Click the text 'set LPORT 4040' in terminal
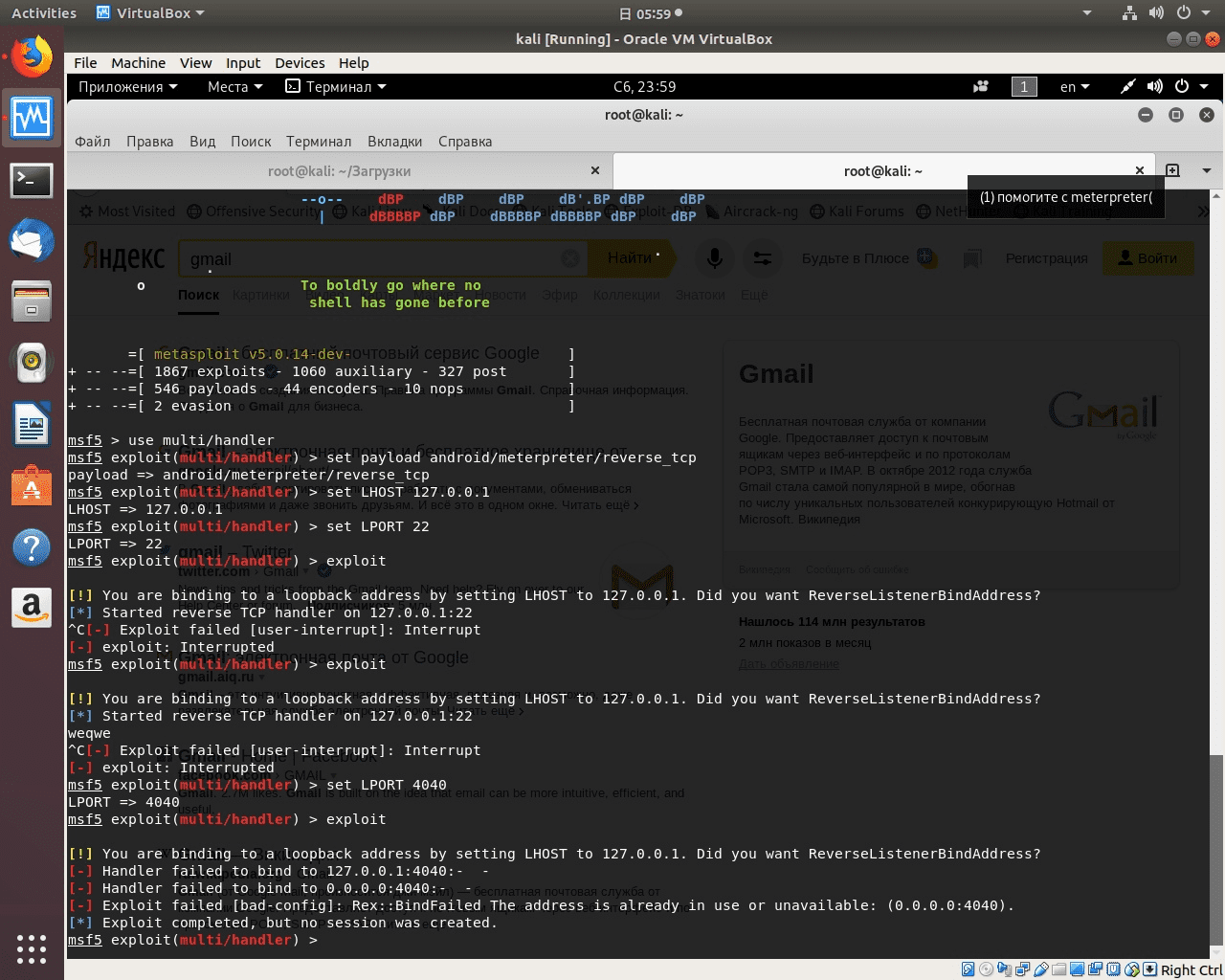This screenshot has width=1225, height=980. (387, 785)
